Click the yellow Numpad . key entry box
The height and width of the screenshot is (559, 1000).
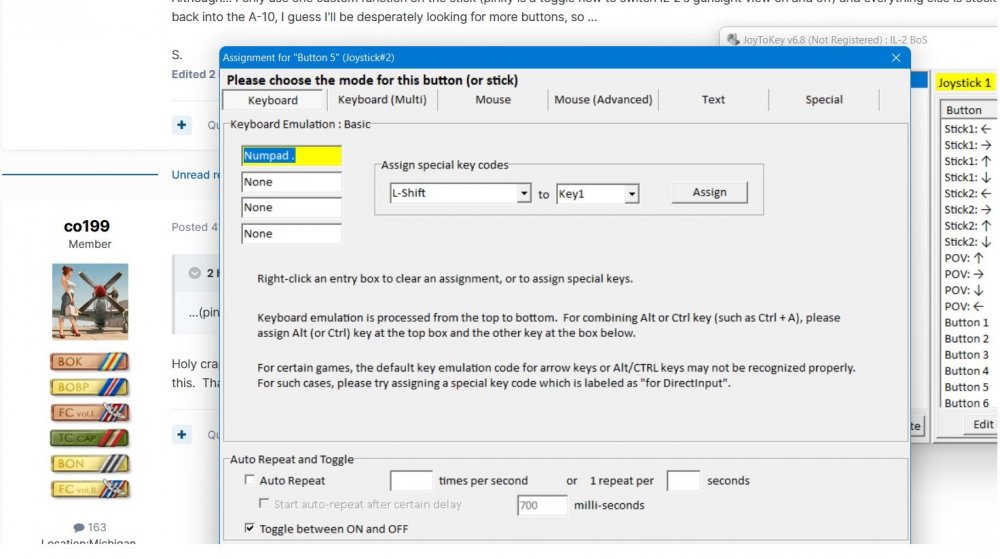[291, 156]
